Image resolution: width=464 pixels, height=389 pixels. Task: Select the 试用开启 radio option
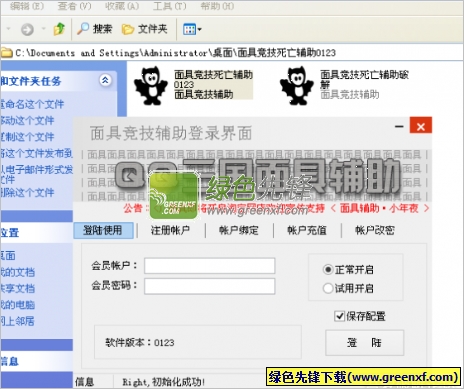point(328,288)
